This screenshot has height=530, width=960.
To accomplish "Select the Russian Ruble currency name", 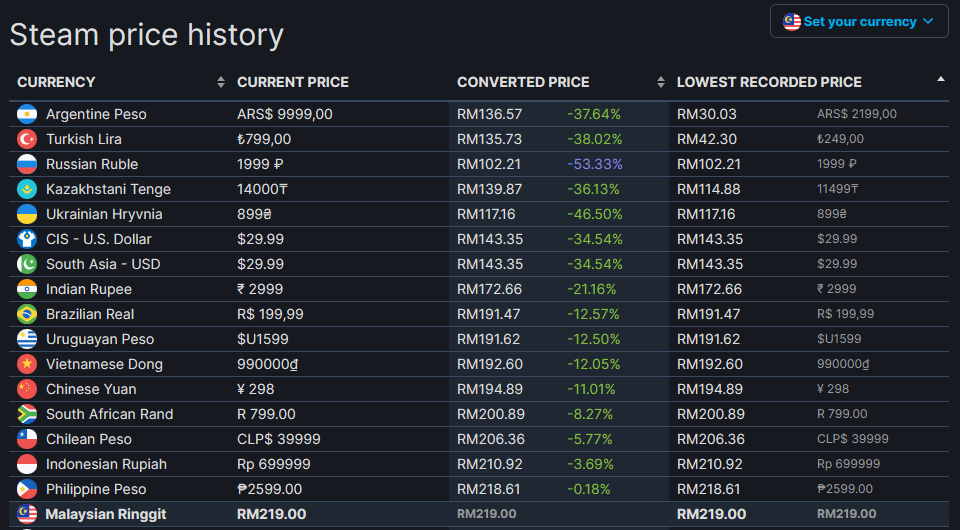I will click(x=92, y=164).
